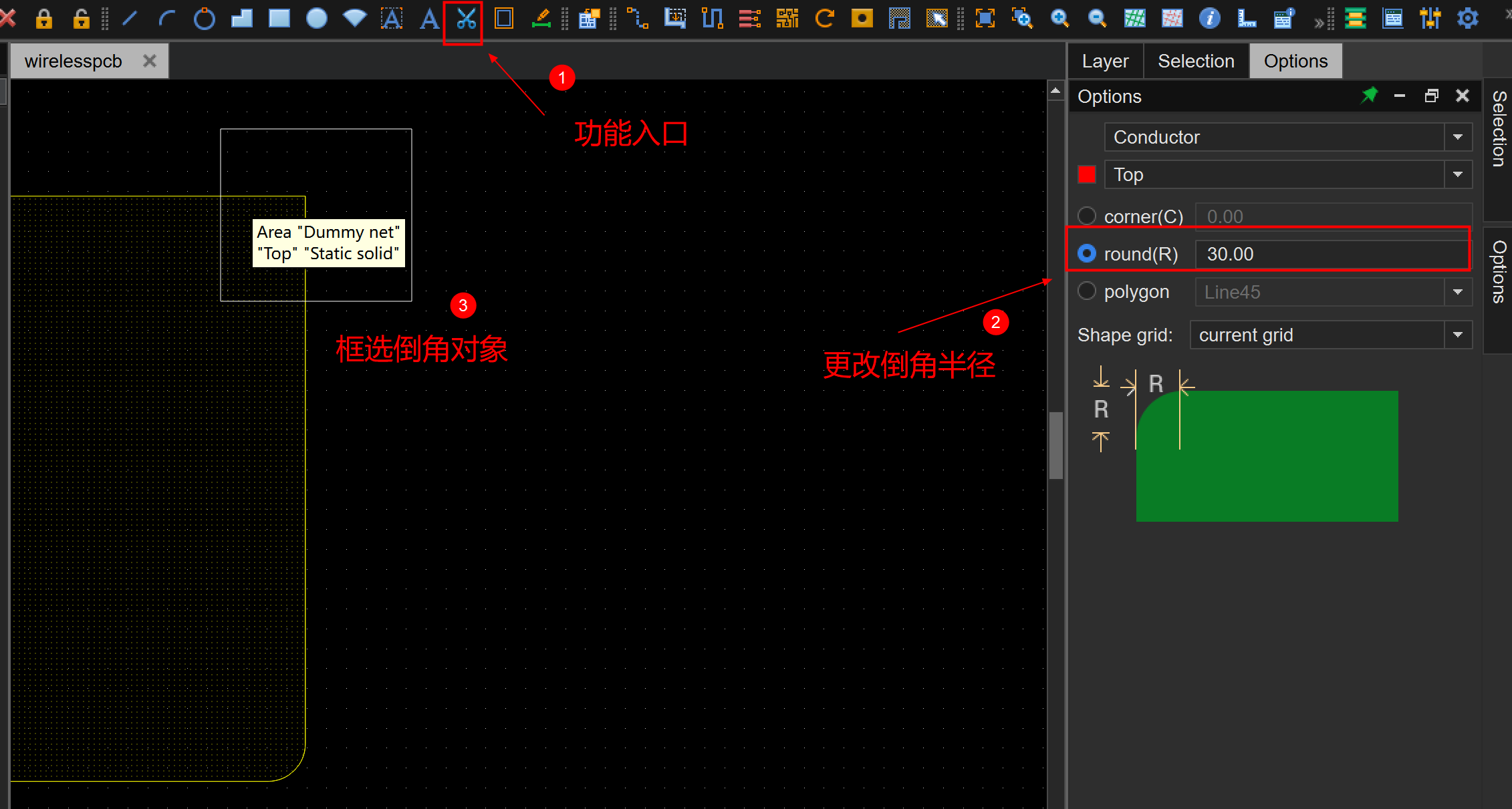This screenshot has width=1512, height=809.
Task: Select the measure ruler tool icon
Action: click(1247, 19)
